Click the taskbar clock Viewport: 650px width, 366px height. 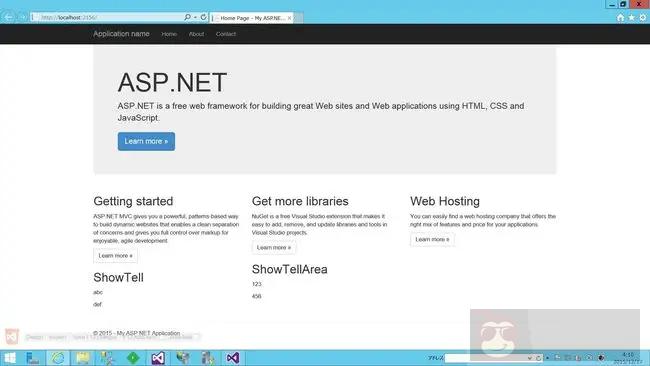[628, 358]
